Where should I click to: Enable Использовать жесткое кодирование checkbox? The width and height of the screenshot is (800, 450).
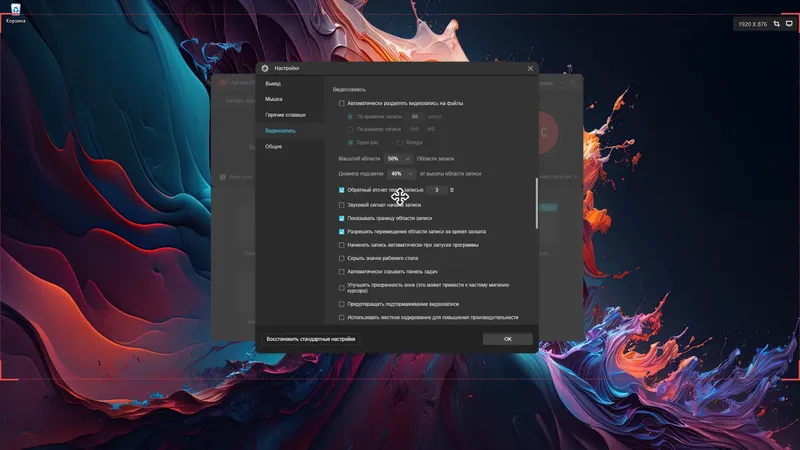pyautogui.click(x=342, y=318)
